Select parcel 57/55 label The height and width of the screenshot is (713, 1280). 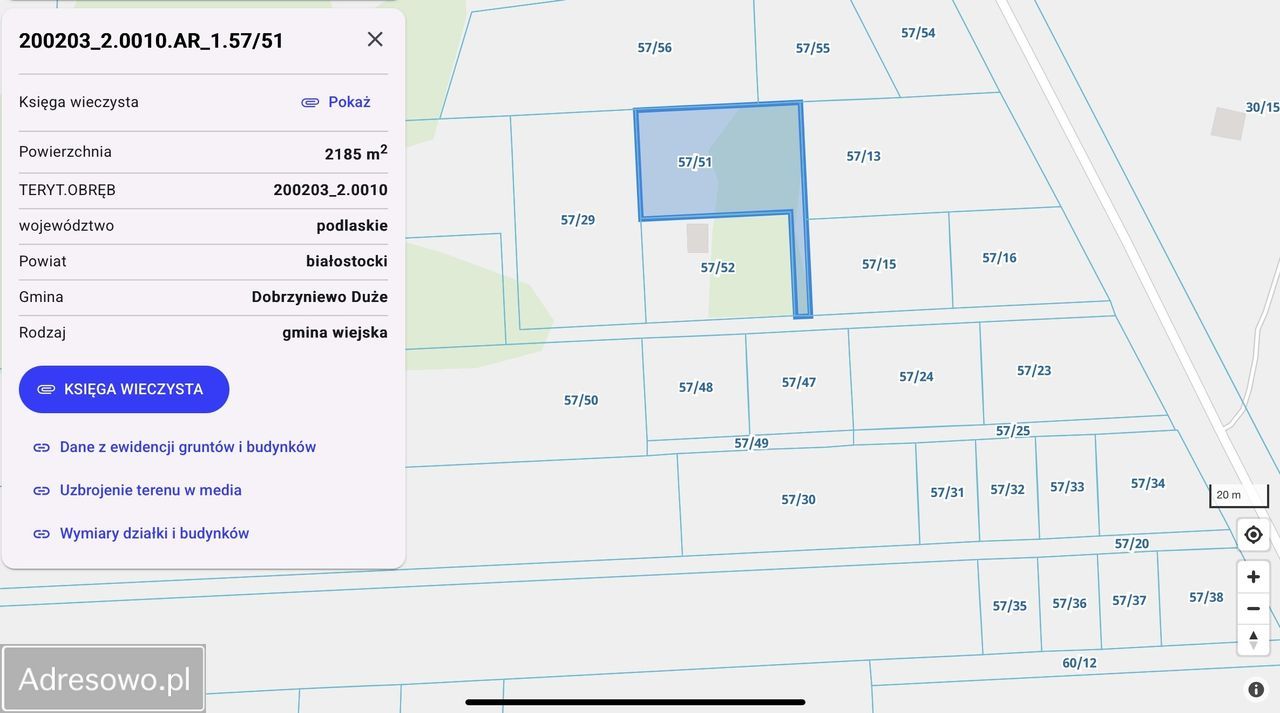[x=812, y=48]
